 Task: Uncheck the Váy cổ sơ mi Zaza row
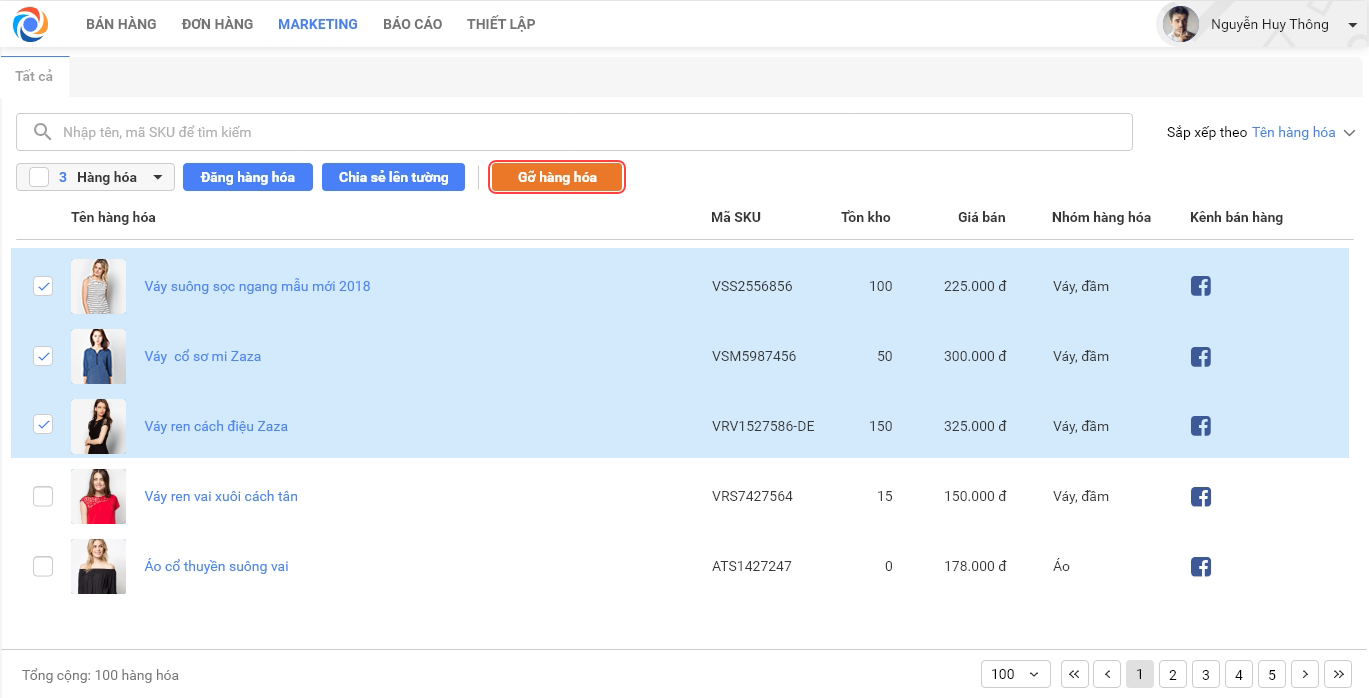point(43,356)
